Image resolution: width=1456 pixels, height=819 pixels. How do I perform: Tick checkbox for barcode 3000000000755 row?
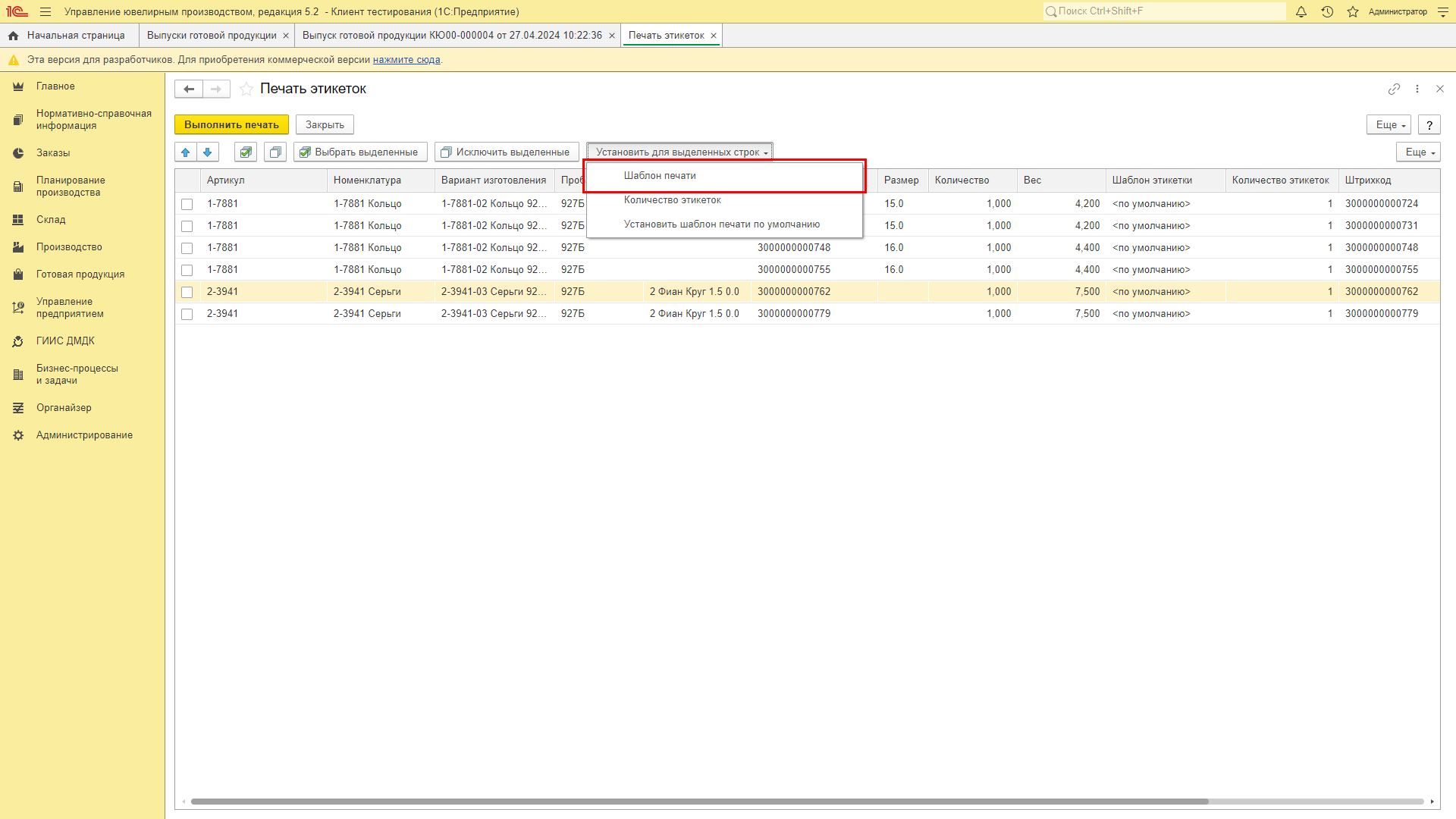pos(187,270)
